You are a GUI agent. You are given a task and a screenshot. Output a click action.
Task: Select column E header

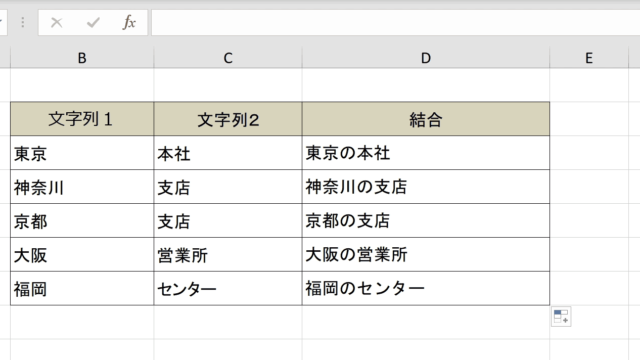click(589, 58)
